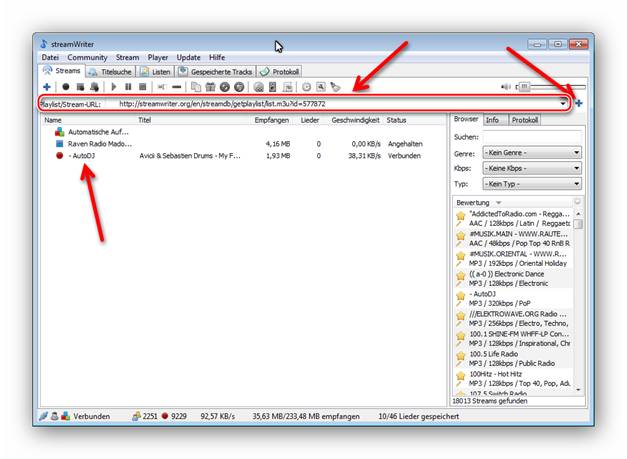Click the blue plus next to the URL field
627x459 pixels.
(579, 104)
